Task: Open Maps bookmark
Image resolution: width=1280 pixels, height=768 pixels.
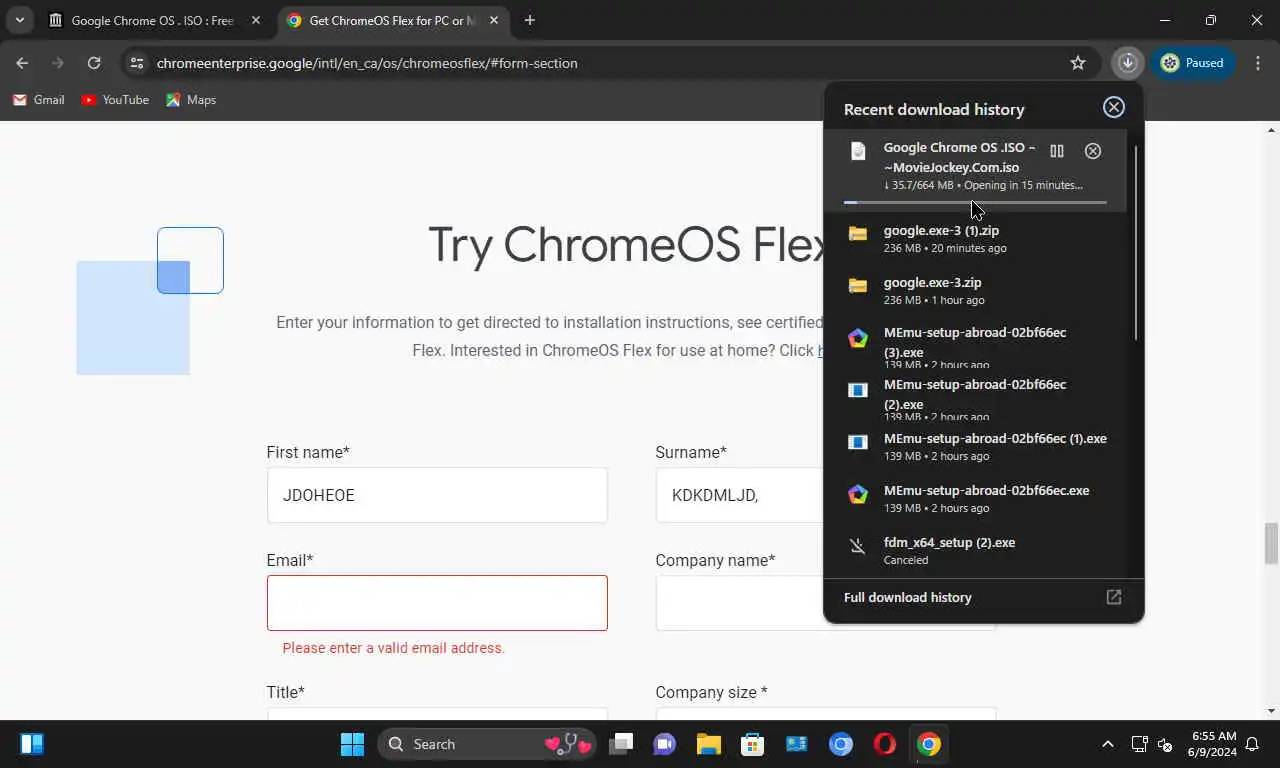Action: pyautogui.click(x=190, y=100)
